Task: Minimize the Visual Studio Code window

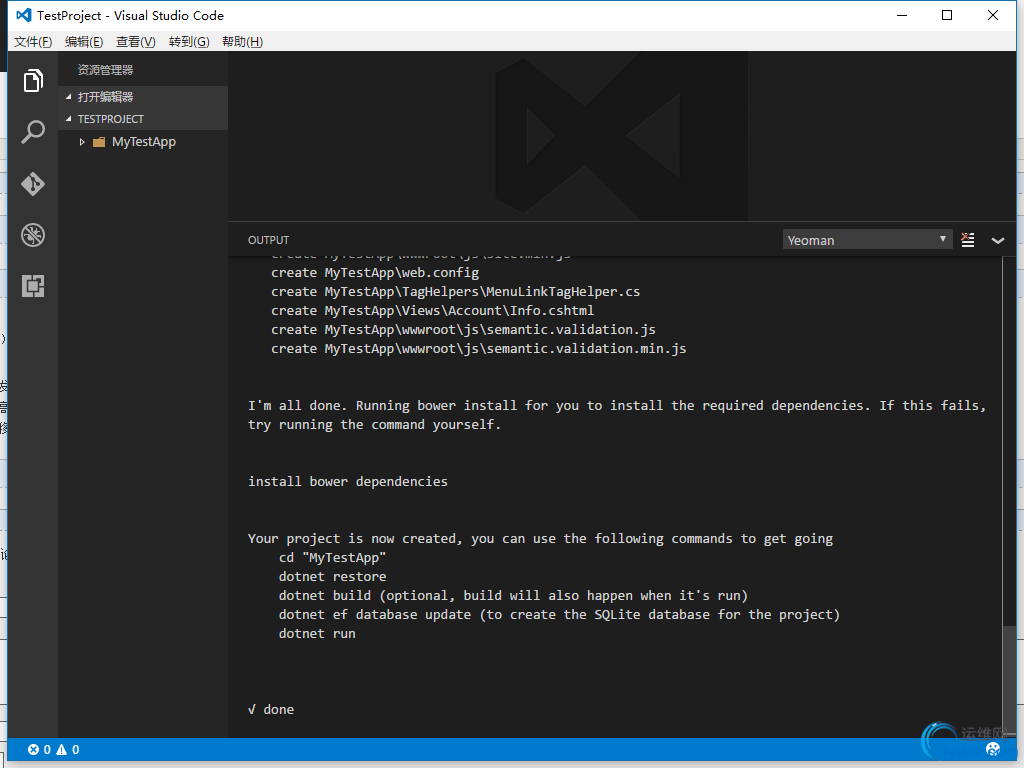Action: pyautogui.click(x=903, y=15)
